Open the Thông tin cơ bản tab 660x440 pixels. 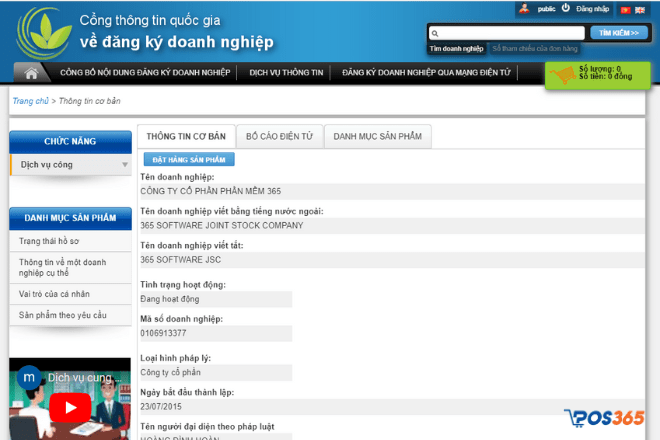click(x=186, y=136)
